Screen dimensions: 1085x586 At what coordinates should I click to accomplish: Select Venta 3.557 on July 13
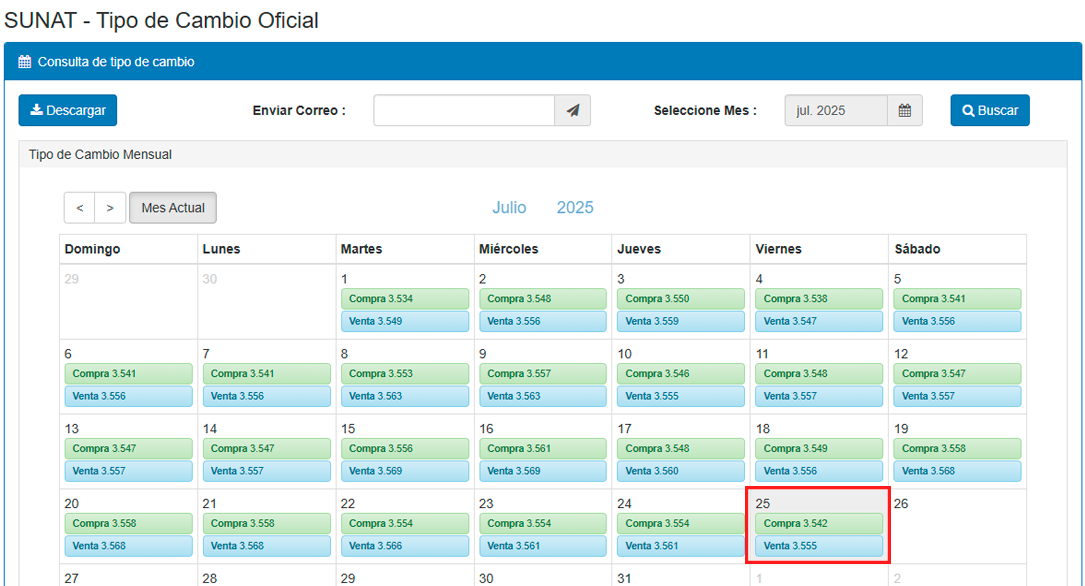click(129, 470)
